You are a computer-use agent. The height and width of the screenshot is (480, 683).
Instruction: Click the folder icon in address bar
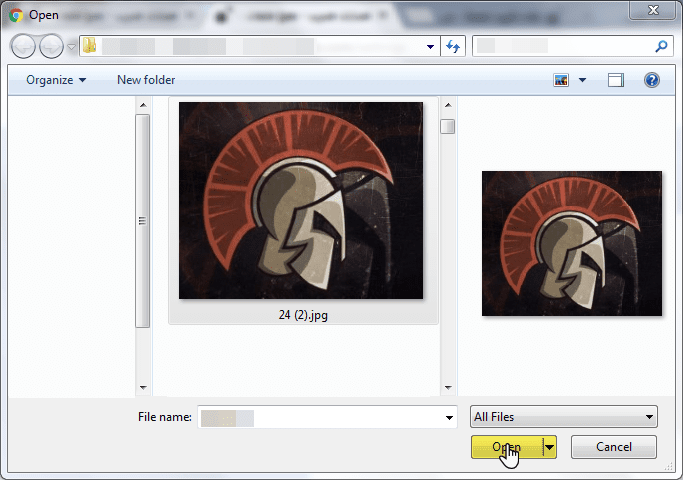tap(89, 46)
